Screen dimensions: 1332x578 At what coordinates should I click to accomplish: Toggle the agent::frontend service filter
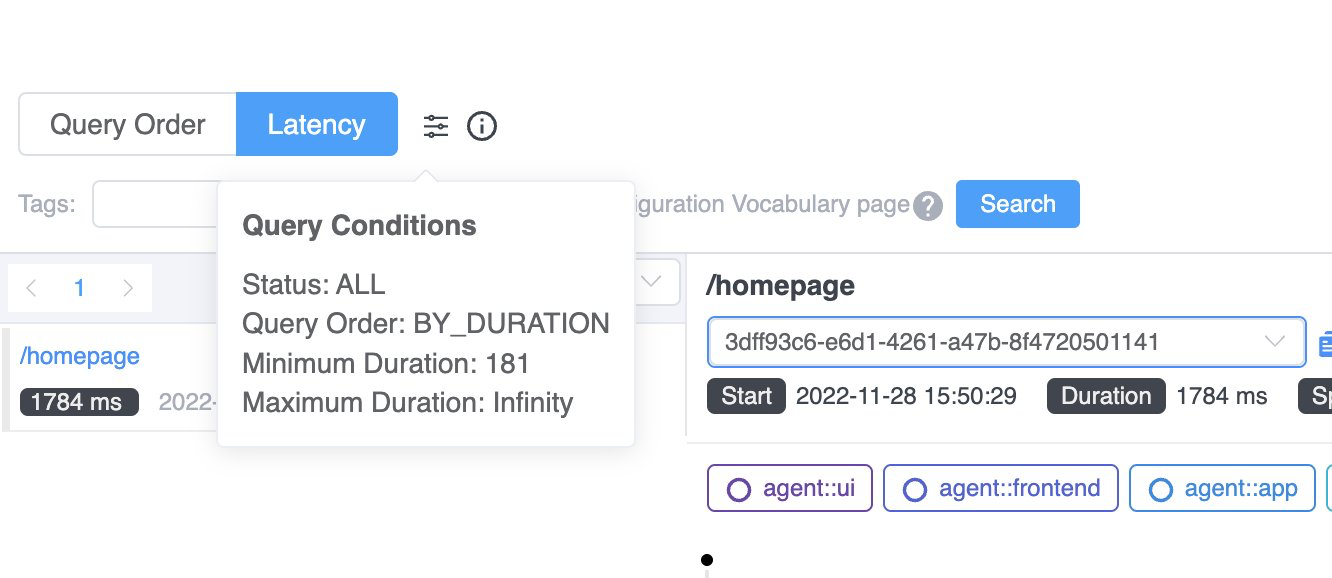pyautogui.click(x=1001, y=489)
